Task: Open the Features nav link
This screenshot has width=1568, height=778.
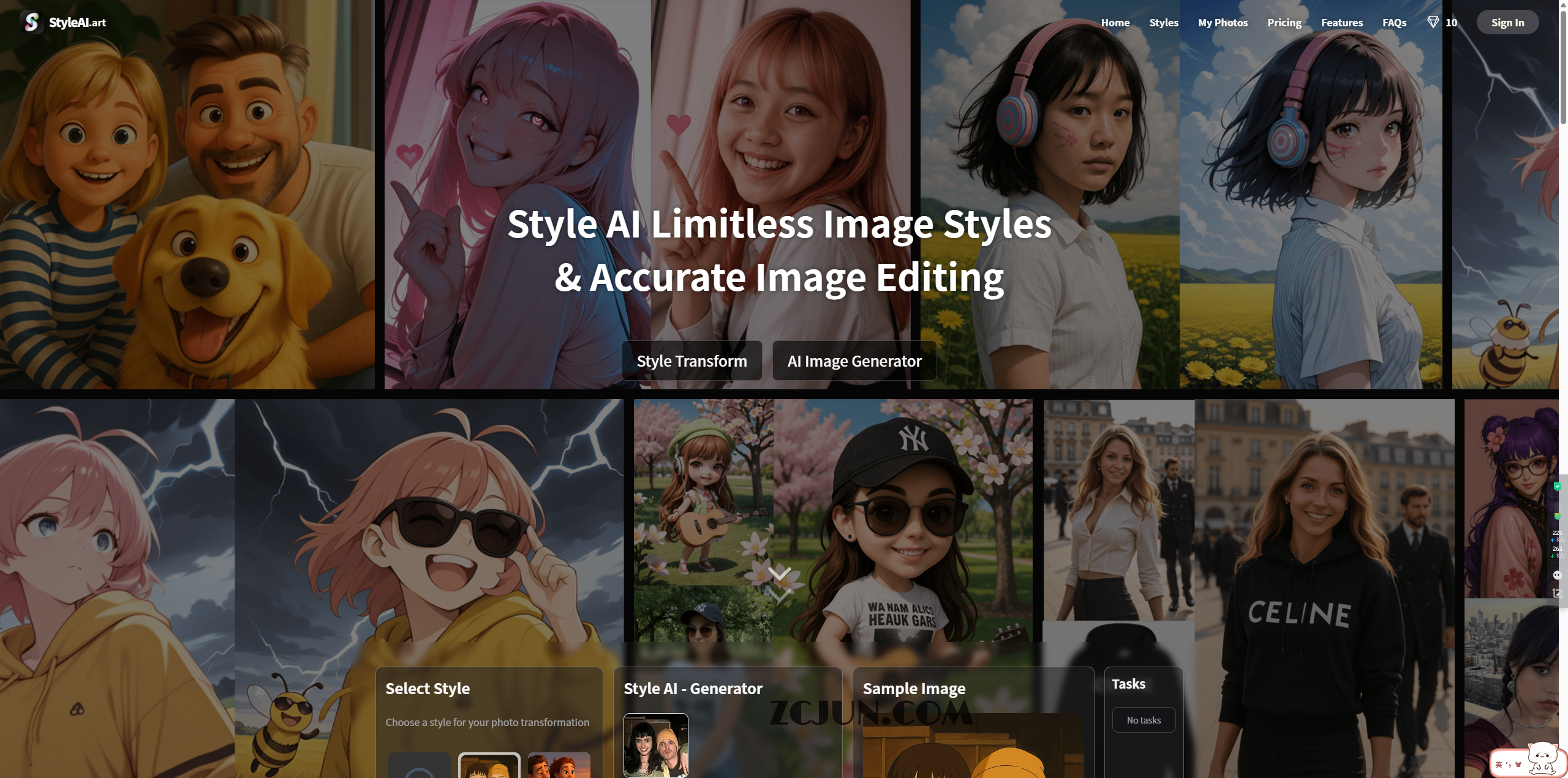Action: (x=1341, y=23)
